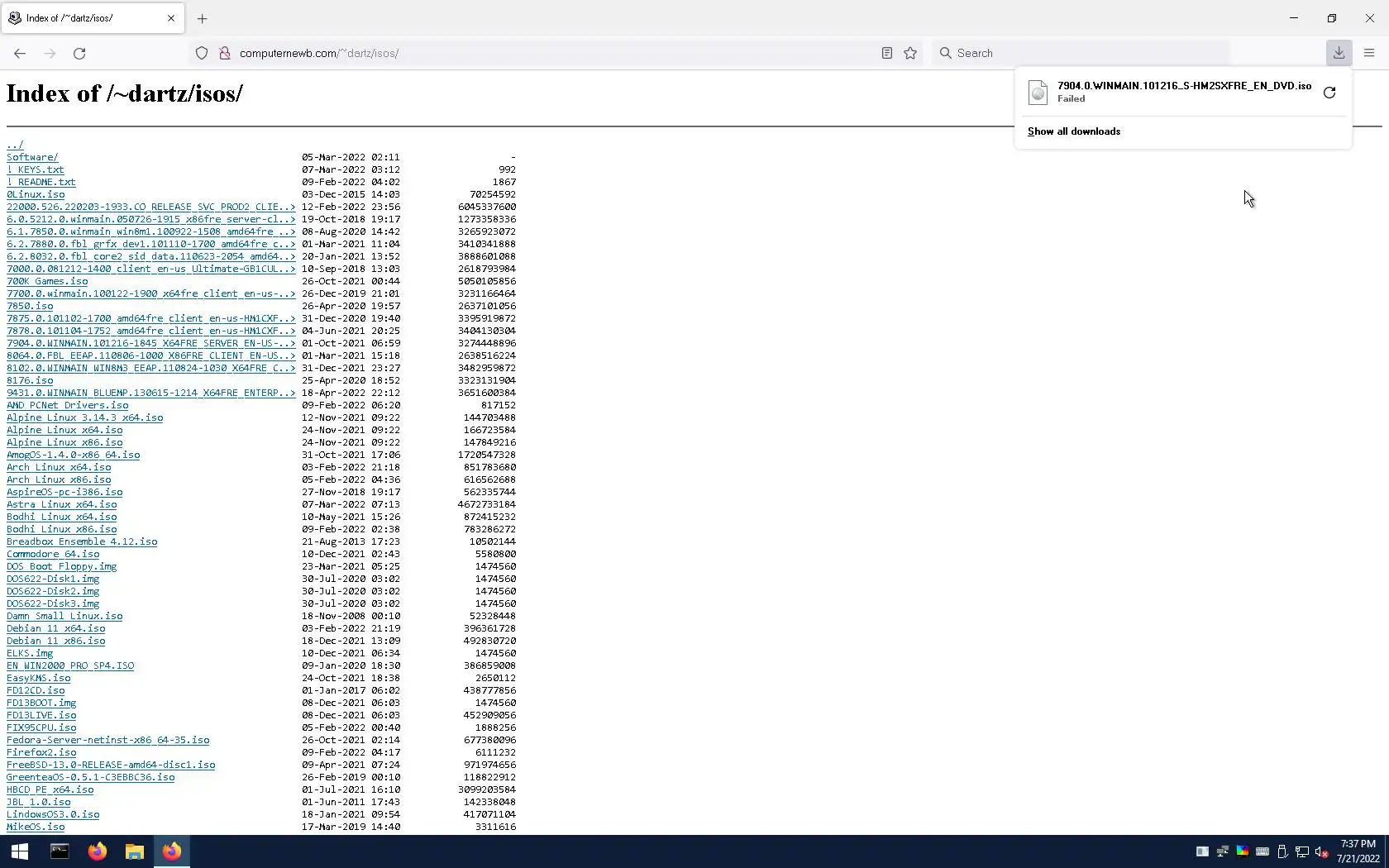Click the Forward navigation arrow
1389x868 pixels.
click(50, 53)
